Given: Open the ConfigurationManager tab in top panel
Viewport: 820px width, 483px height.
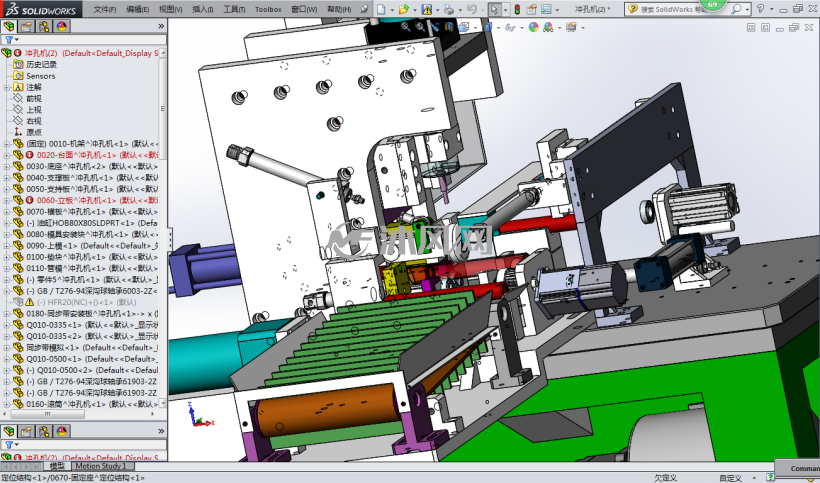Looking at the screenshot, I should pos(44,26).
